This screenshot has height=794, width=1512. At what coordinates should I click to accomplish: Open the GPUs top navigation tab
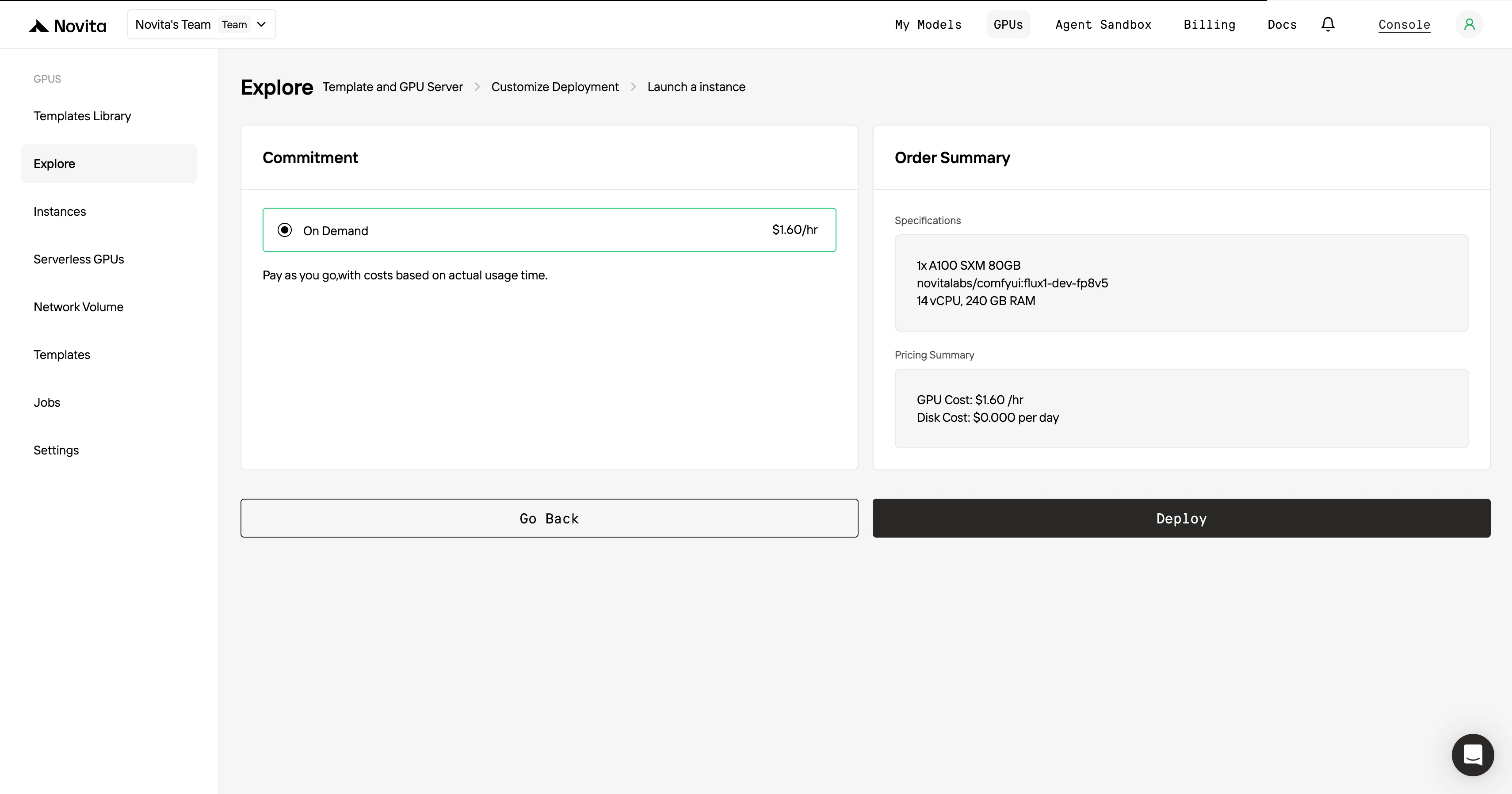(x=1008, y=25)
